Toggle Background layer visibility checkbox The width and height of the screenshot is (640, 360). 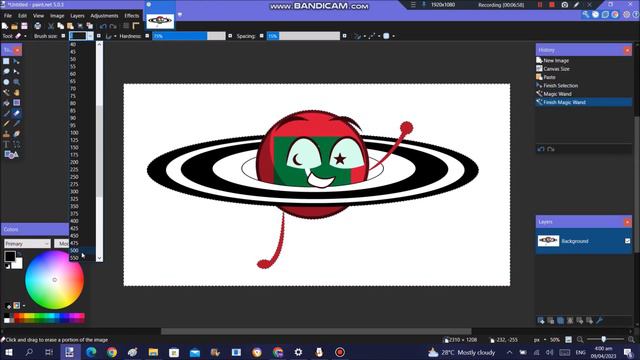click(627, 241)
